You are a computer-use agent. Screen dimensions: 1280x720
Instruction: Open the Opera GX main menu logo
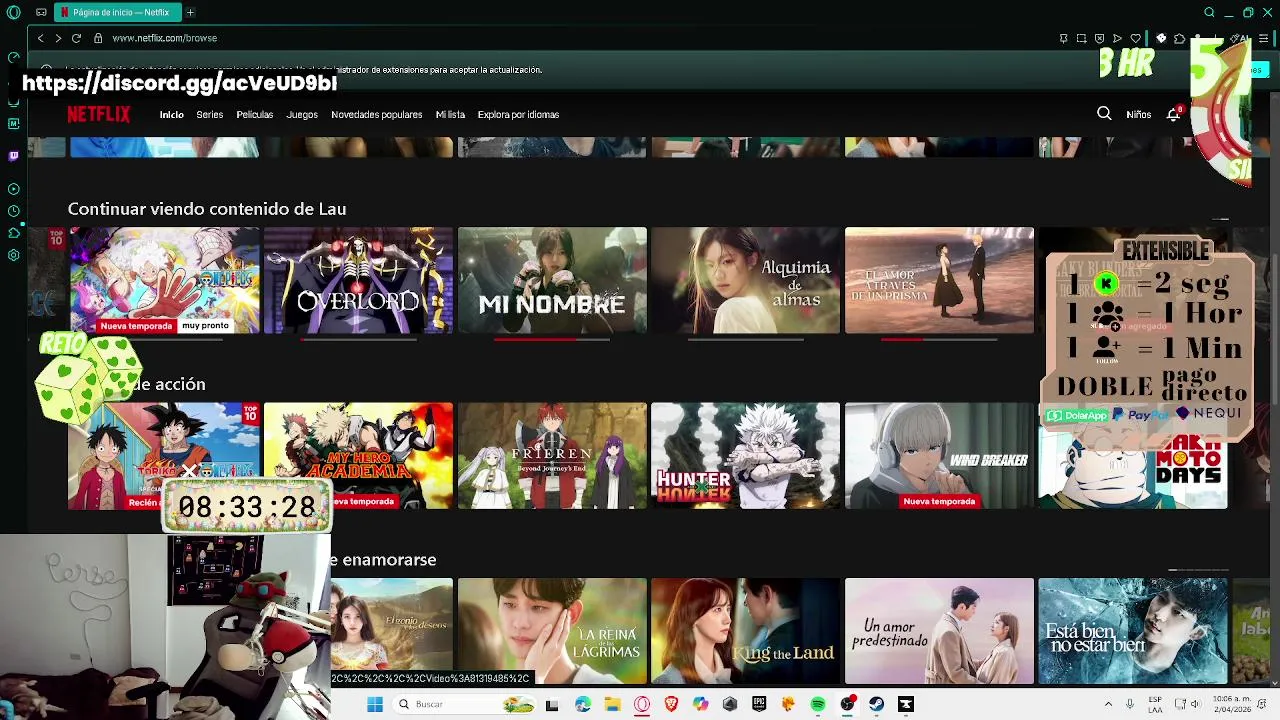(13, 12)
